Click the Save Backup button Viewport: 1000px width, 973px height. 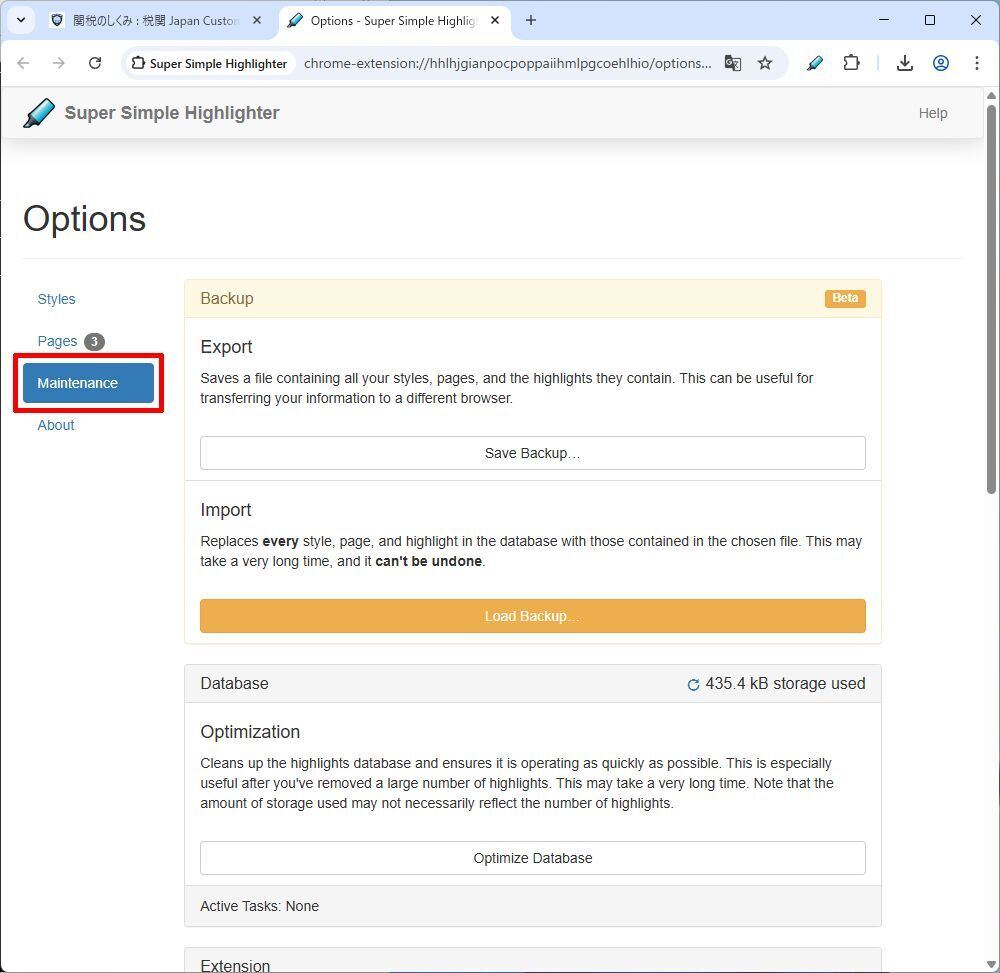point(533,453)
